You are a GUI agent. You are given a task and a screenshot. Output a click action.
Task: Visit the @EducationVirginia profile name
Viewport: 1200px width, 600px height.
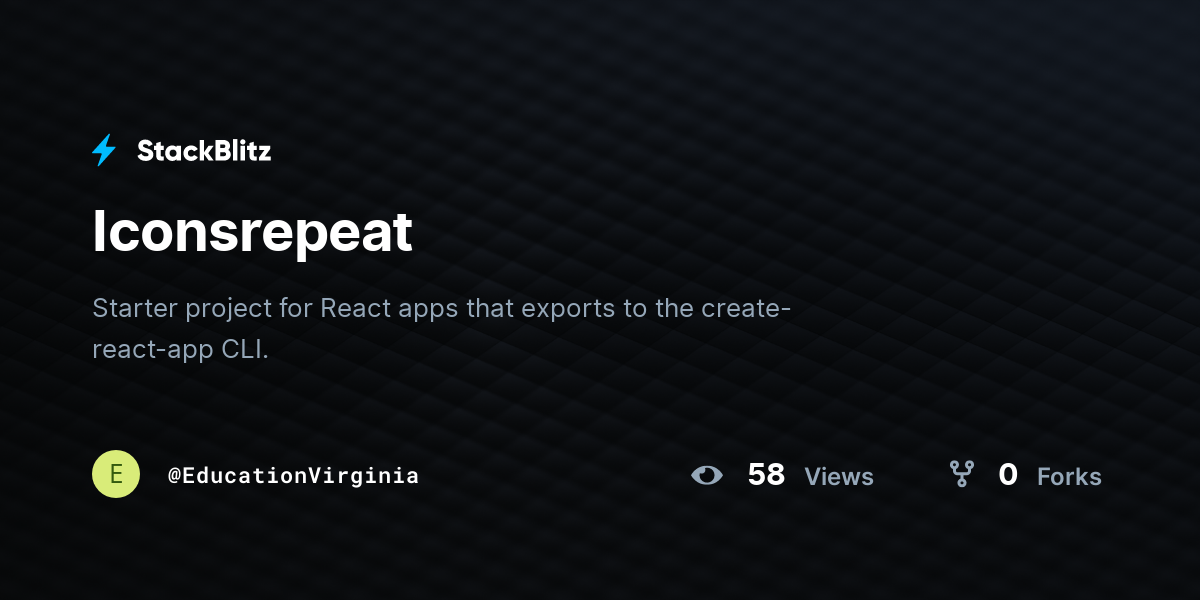[293, 475]
